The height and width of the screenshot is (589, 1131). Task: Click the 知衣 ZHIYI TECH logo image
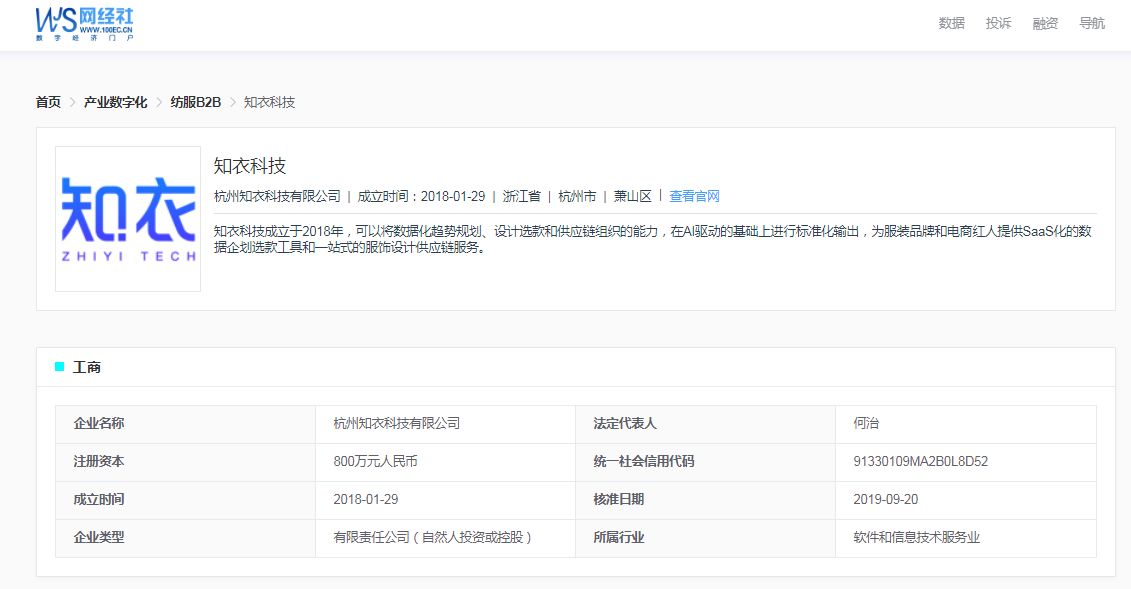coord(128,219)
